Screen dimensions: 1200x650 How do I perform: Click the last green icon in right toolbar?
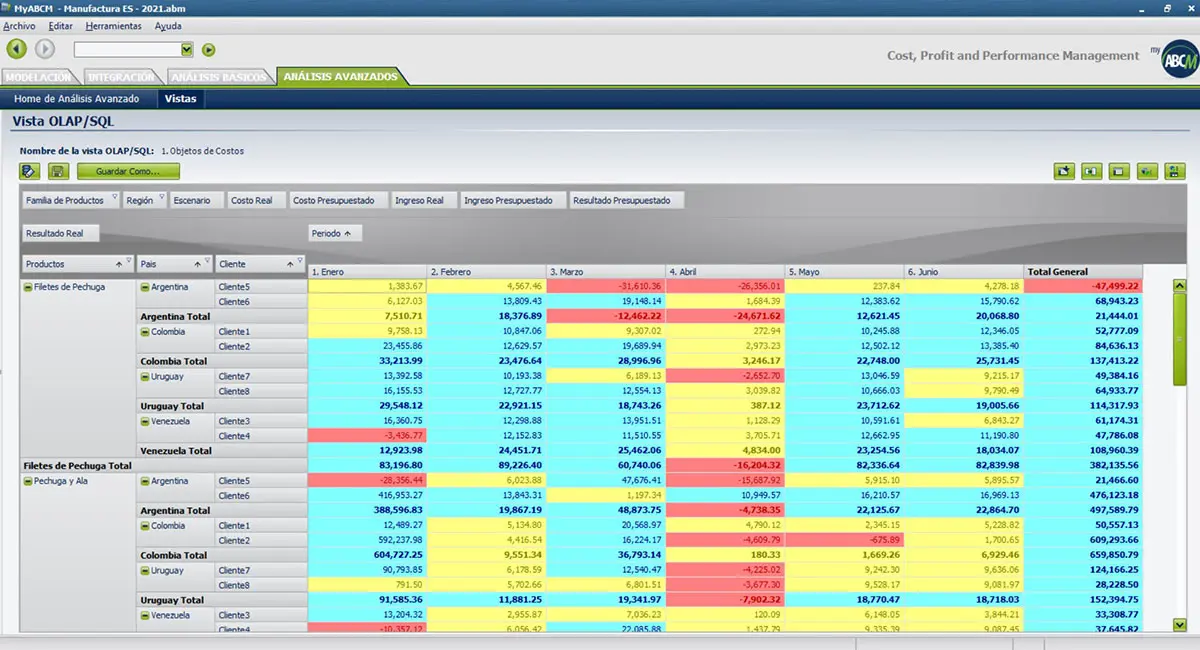[x=1175, y=172]
